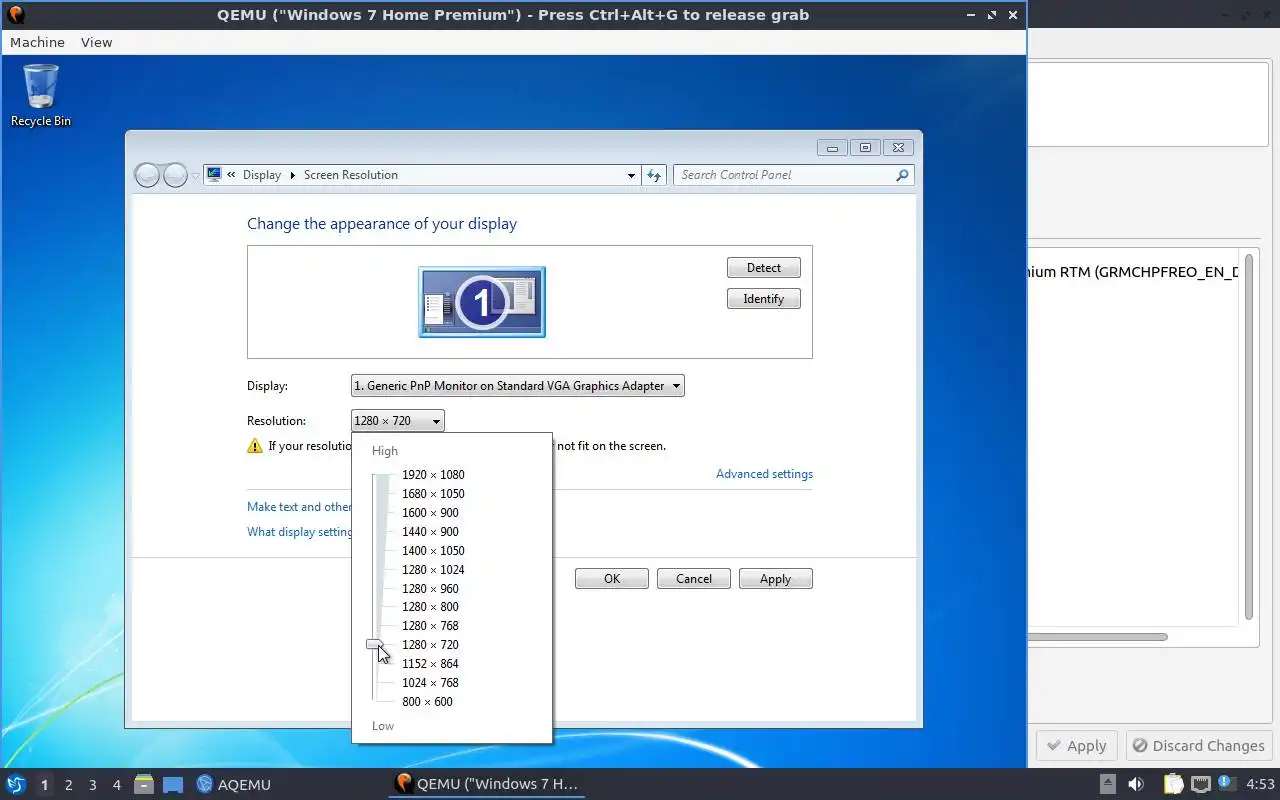Select the monitor 1 preview thumbnail
1280x800 pixels.
pyautogui.click(x=482, y=302)
